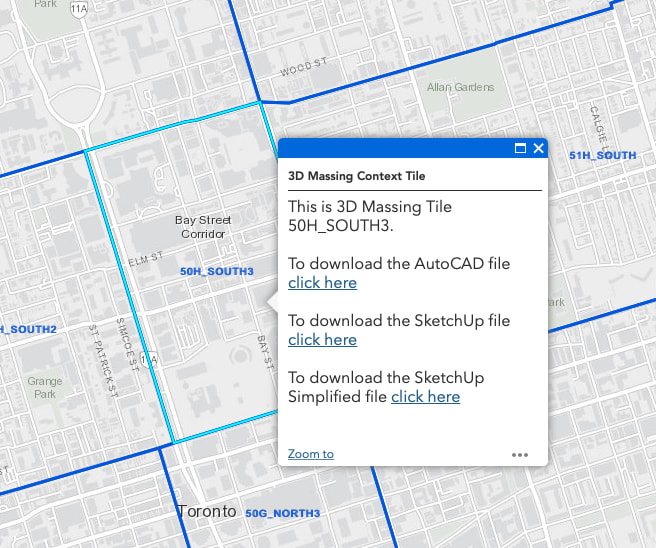Click the Toronto city label

tap(207, 511)
